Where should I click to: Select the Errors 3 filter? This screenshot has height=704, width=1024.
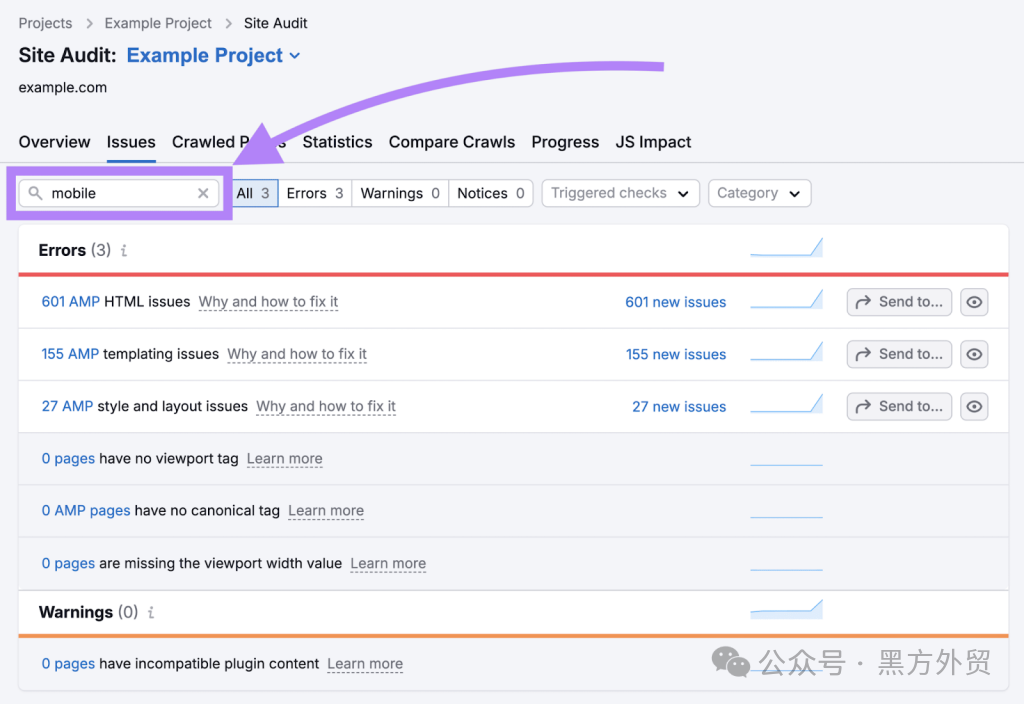click(315, 193)
